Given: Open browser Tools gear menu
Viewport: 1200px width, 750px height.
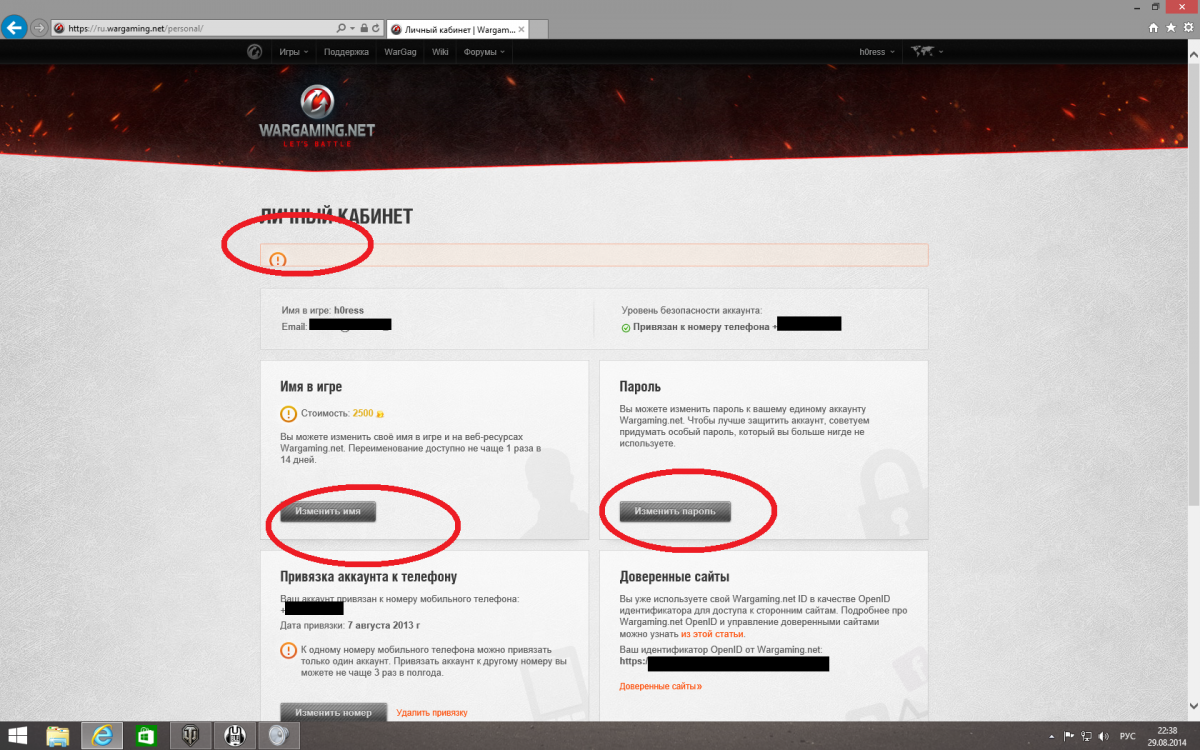Looking at the screenshot, I should click(x=1188, y=28).
